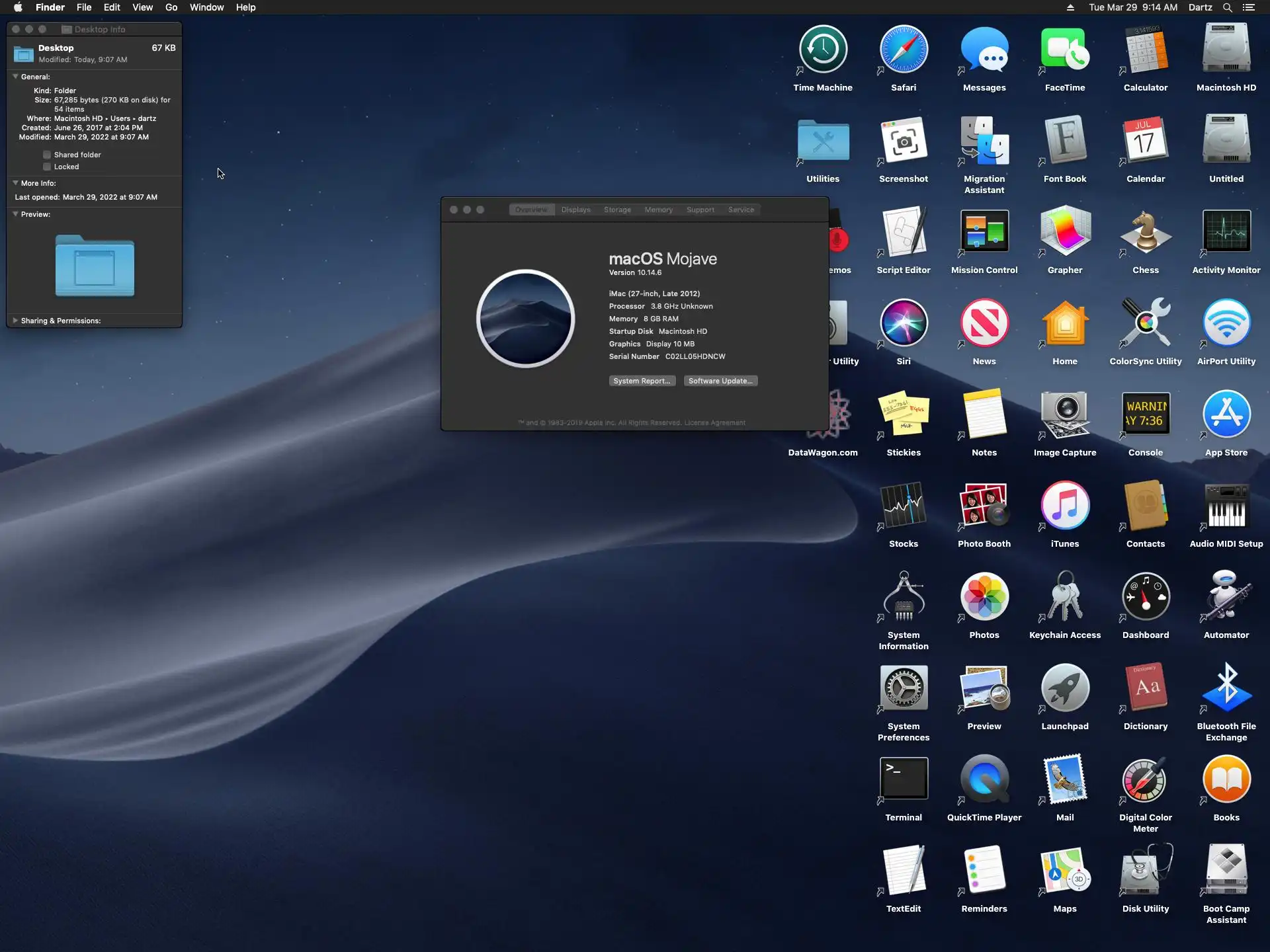Collapse the General section triangle
Screen dimensions: 1270x952
[x=15, y=77]
